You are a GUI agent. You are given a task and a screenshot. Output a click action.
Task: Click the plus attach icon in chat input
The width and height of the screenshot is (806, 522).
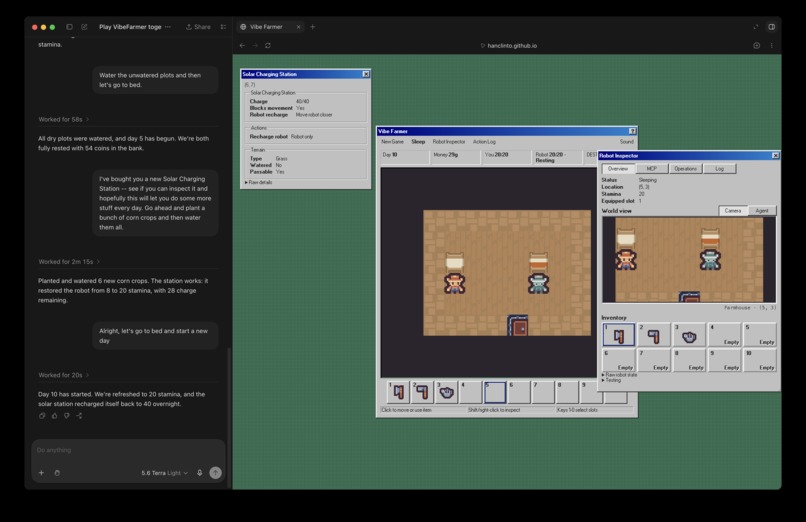(42, 473)
